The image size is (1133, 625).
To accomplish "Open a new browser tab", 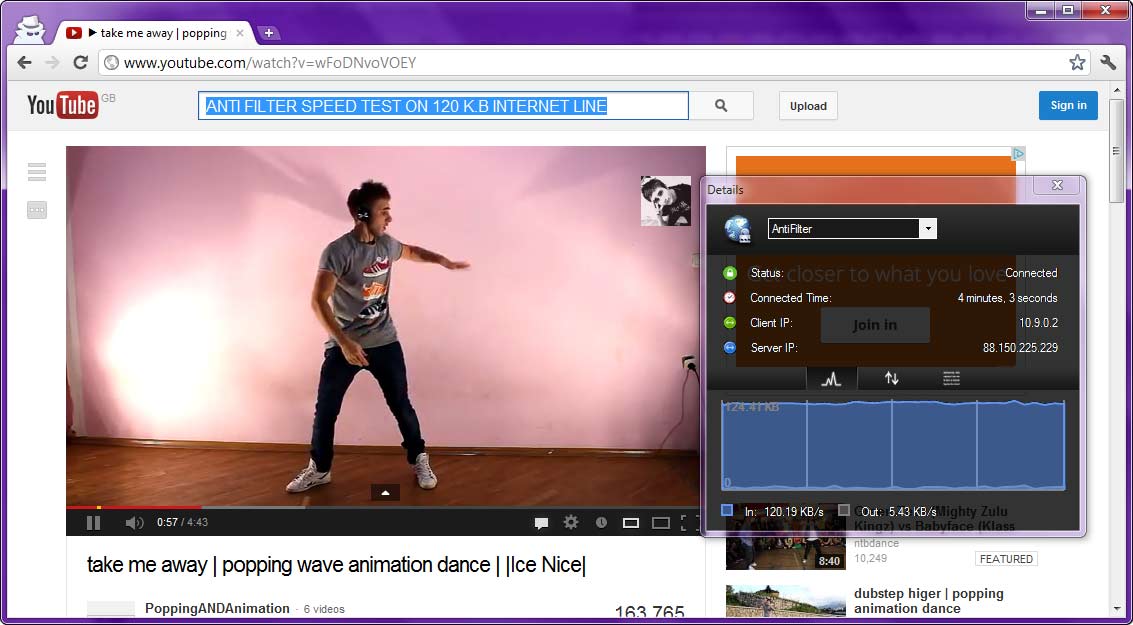I will coord(269,33).
